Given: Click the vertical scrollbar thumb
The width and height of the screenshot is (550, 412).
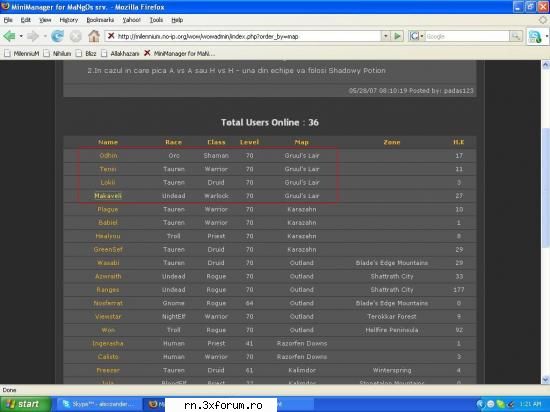Looking at the screenshot, I should click(545, 187).
